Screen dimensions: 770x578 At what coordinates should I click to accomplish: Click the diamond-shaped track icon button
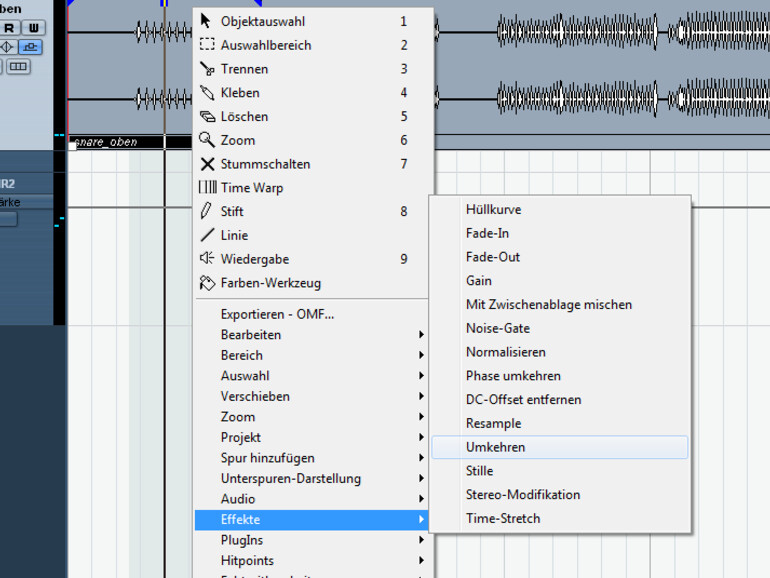(7, 47)
